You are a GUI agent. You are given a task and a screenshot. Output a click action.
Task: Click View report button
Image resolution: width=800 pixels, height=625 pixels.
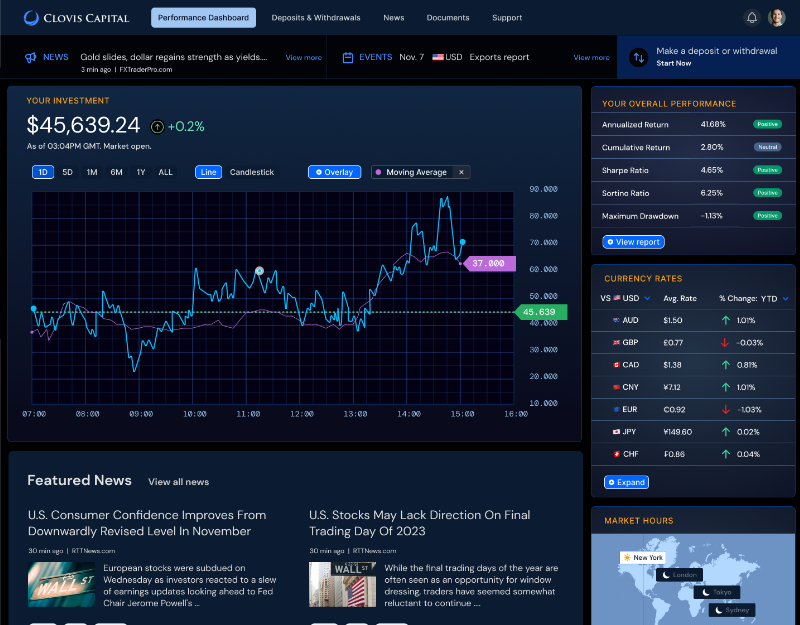[x=633, y=242]
